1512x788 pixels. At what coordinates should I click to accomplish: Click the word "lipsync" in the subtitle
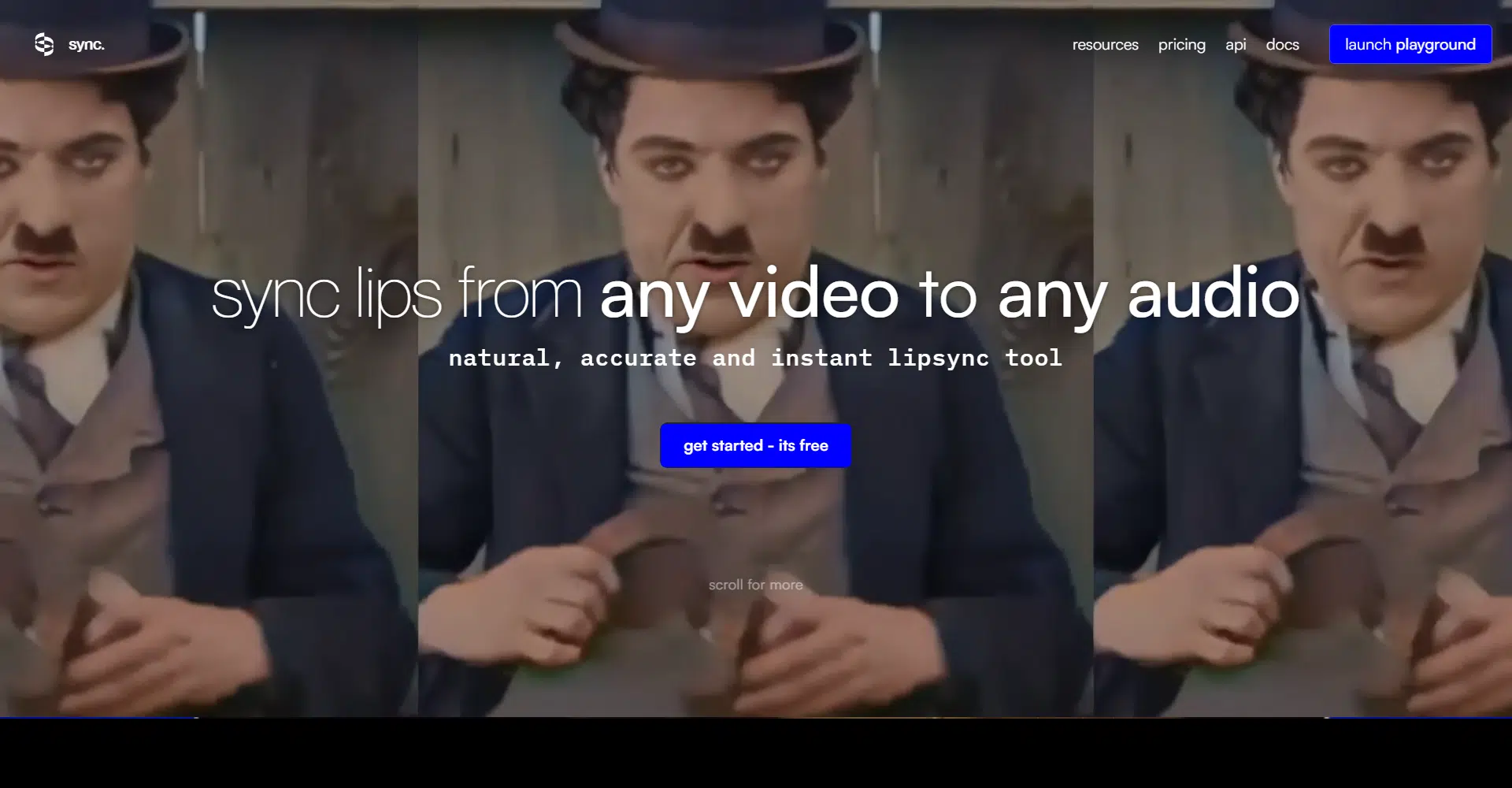point(938,359)
